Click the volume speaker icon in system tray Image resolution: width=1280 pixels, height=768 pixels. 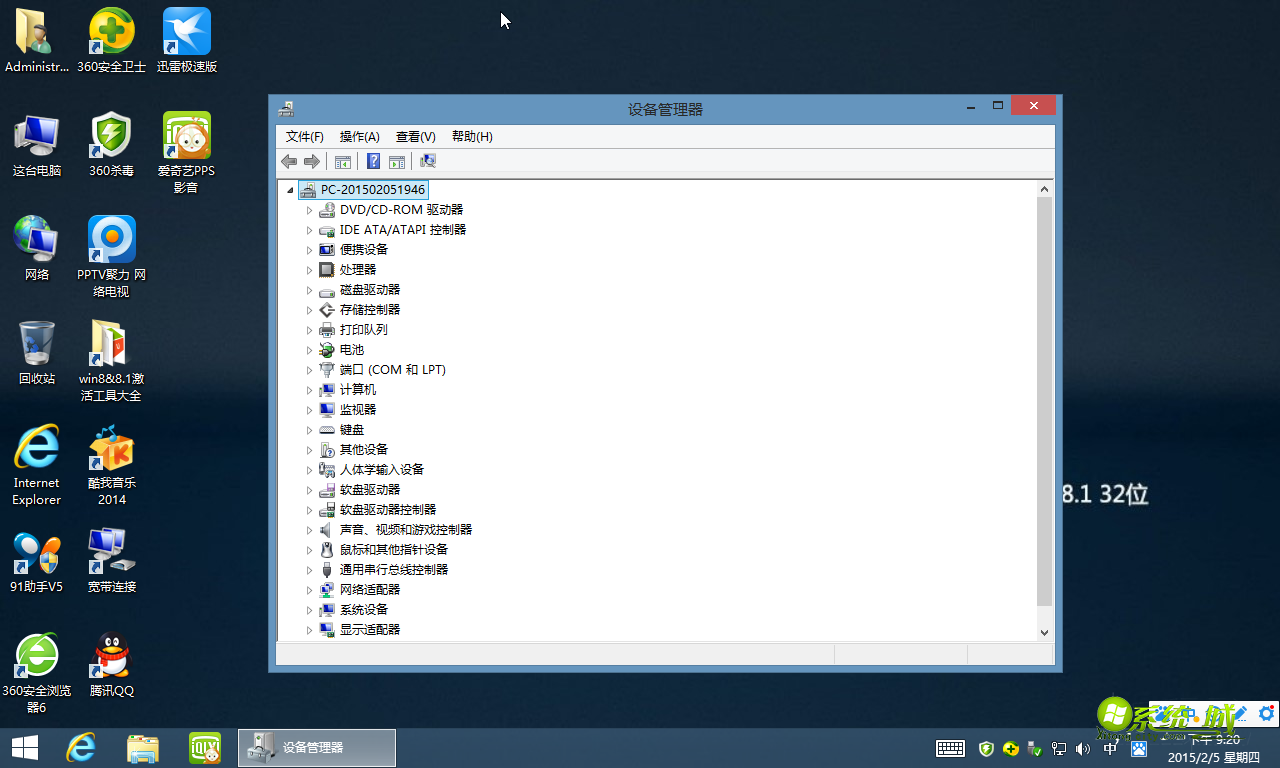(1083, 748)
